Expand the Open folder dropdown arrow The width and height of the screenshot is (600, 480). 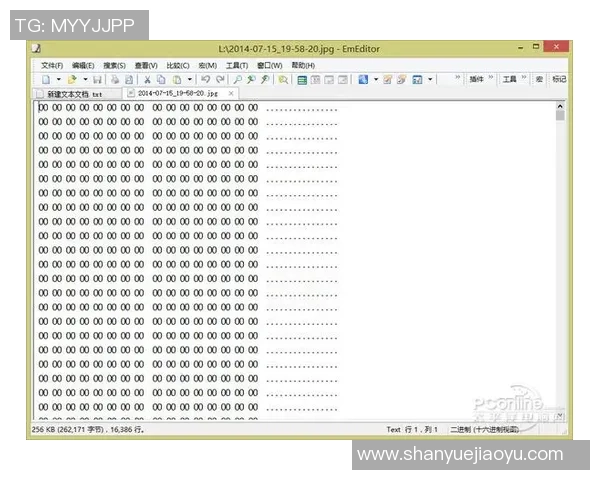tap(85, 79)
